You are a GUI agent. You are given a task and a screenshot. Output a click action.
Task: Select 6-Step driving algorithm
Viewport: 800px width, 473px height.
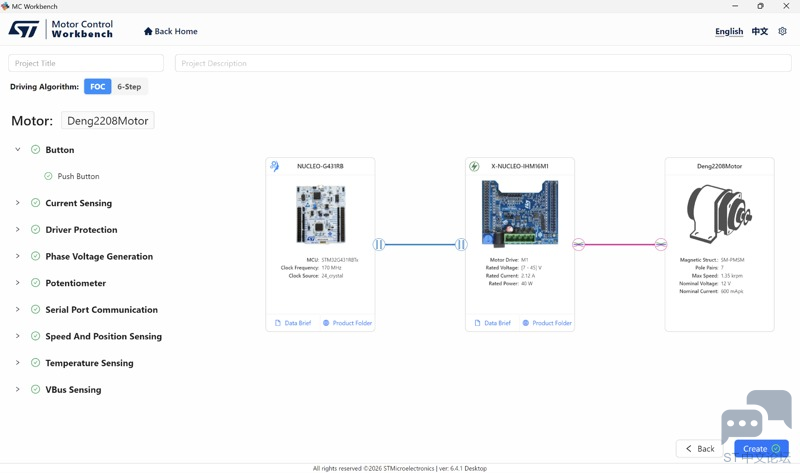[129, 87]
